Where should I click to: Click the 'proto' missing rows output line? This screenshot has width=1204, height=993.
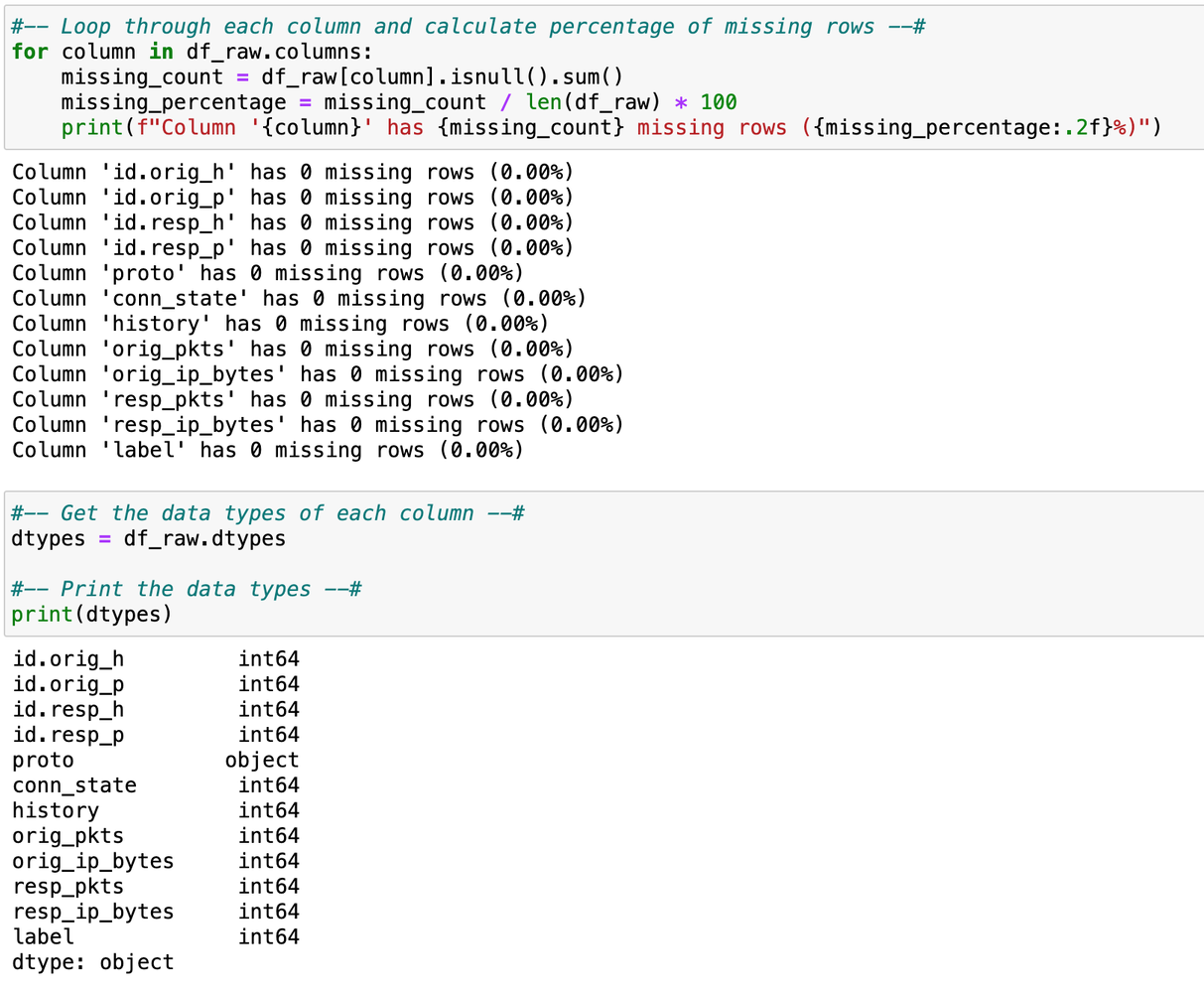pos(267,273)
